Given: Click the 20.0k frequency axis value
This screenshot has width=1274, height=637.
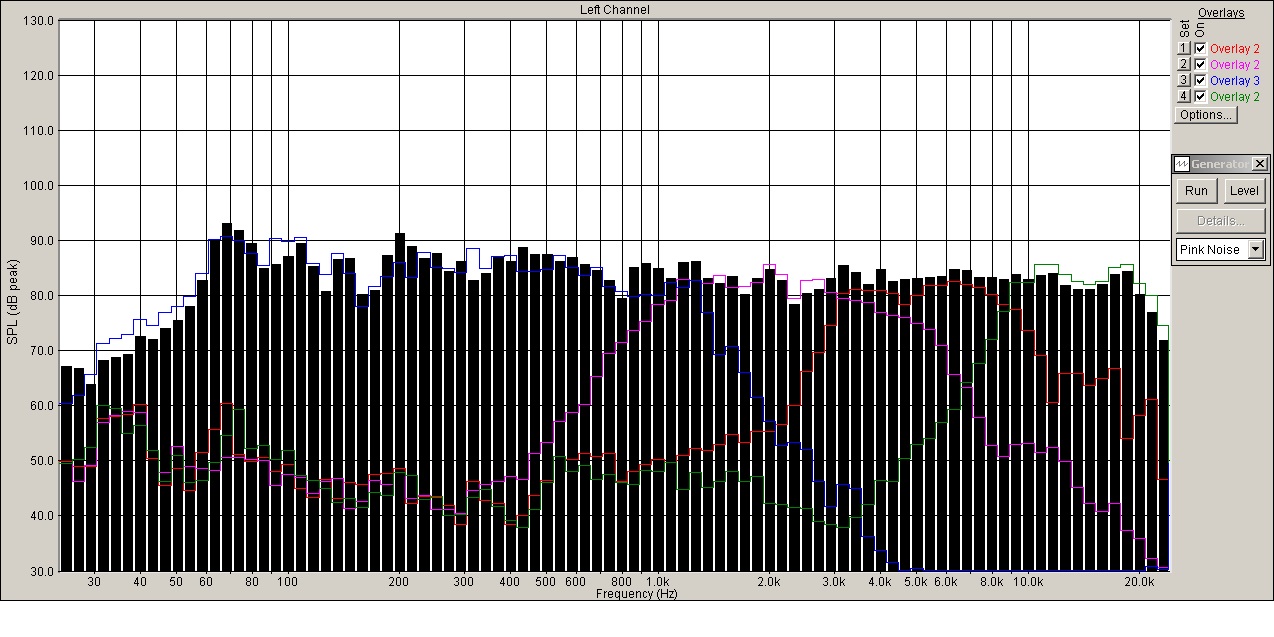Looking at the screenshot, I should click(1140, 582).
